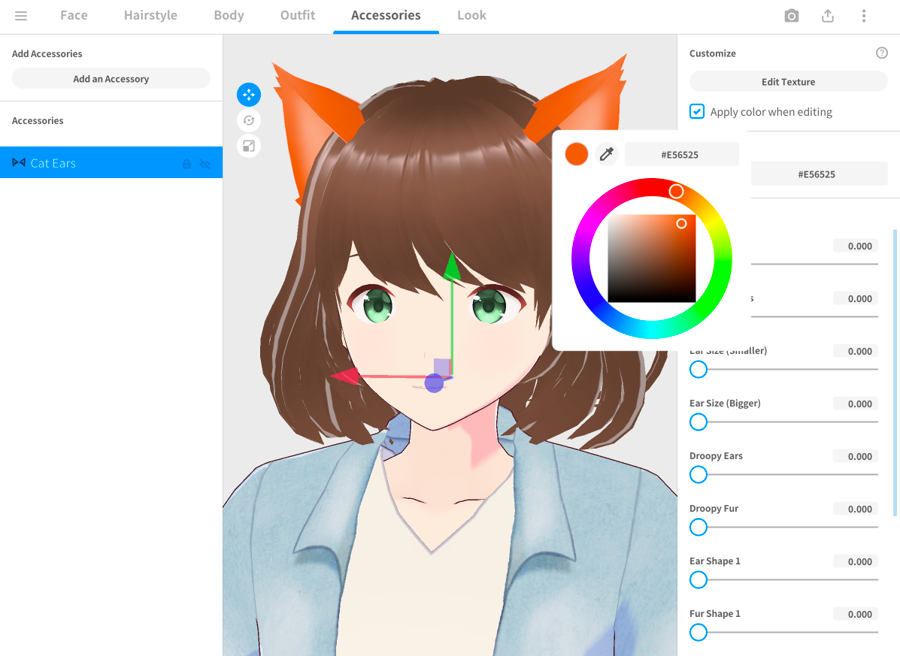
Task: Hide Cat Ears with visibility icon
Action: (206, 163)
